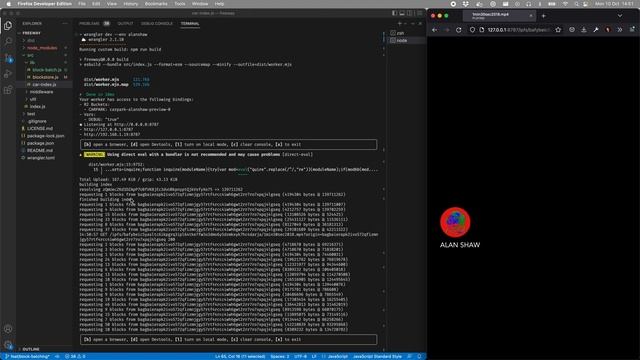Open the Source Control view
The width and height of the screenshot is (640, 360).
tap(8, 58)
